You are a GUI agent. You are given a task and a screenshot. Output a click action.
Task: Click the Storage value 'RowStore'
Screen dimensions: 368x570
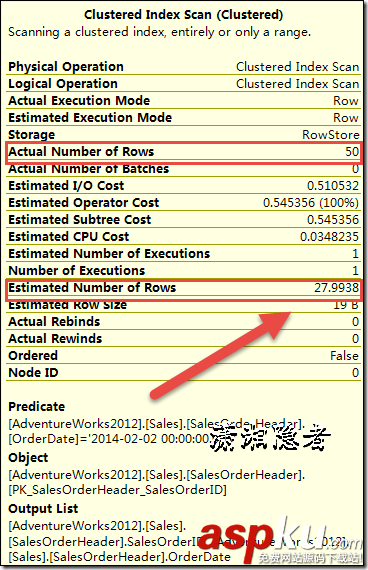331,135
